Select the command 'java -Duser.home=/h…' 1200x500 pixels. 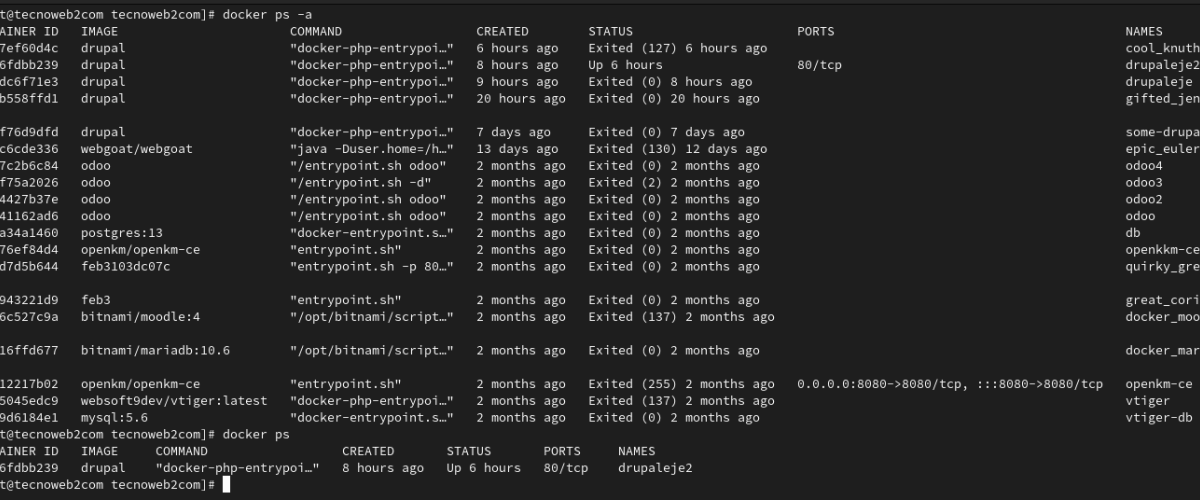pyautogui.click(x=372, y=149)
